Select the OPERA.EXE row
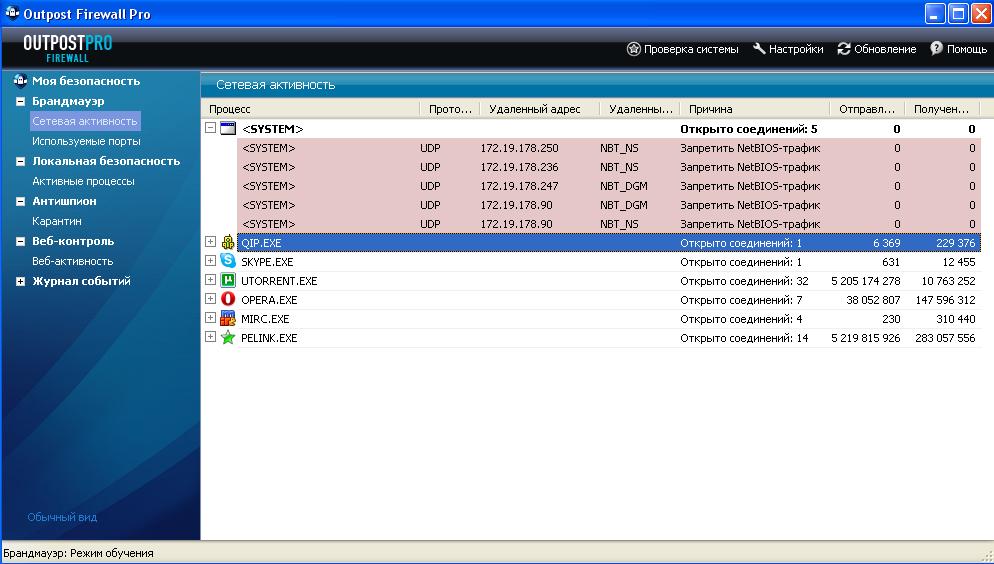This screenshot has width=994, height=564. (609, 300)
